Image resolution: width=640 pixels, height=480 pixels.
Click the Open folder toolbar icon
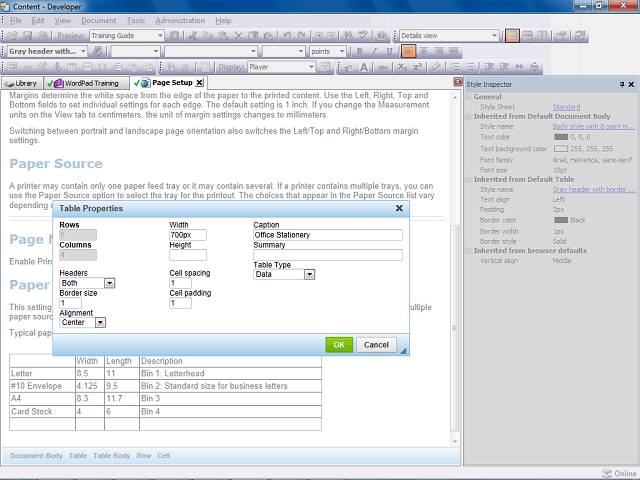pyautogui.click(x=12, y=36)
